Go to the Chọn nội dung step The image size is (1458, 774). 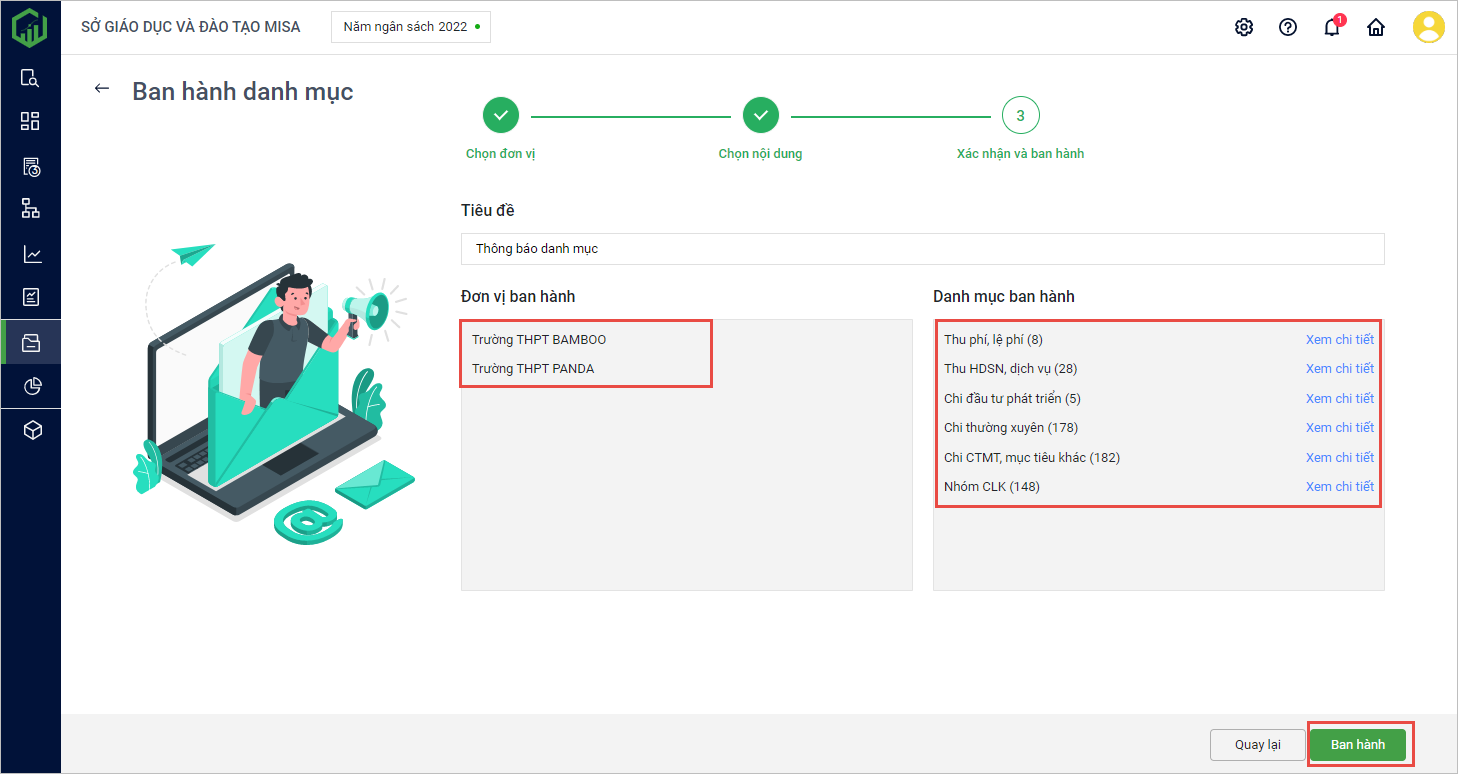[760, 116]
